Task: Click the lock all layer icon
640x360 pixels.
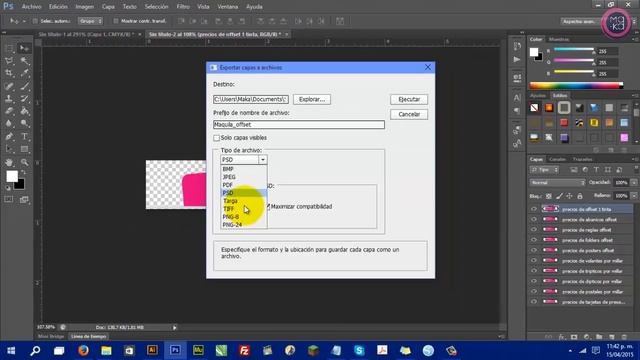Action: point(580,196)
